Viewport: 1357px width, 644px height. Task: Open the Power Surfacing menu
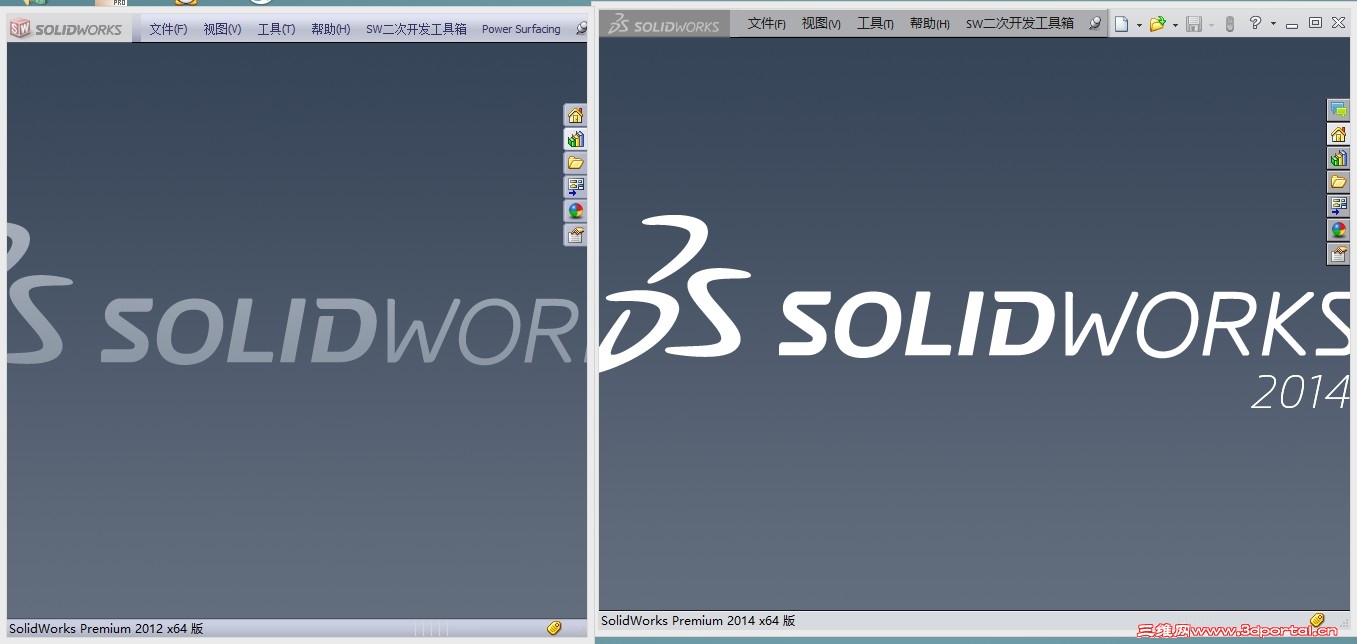[x=521, y=29]
